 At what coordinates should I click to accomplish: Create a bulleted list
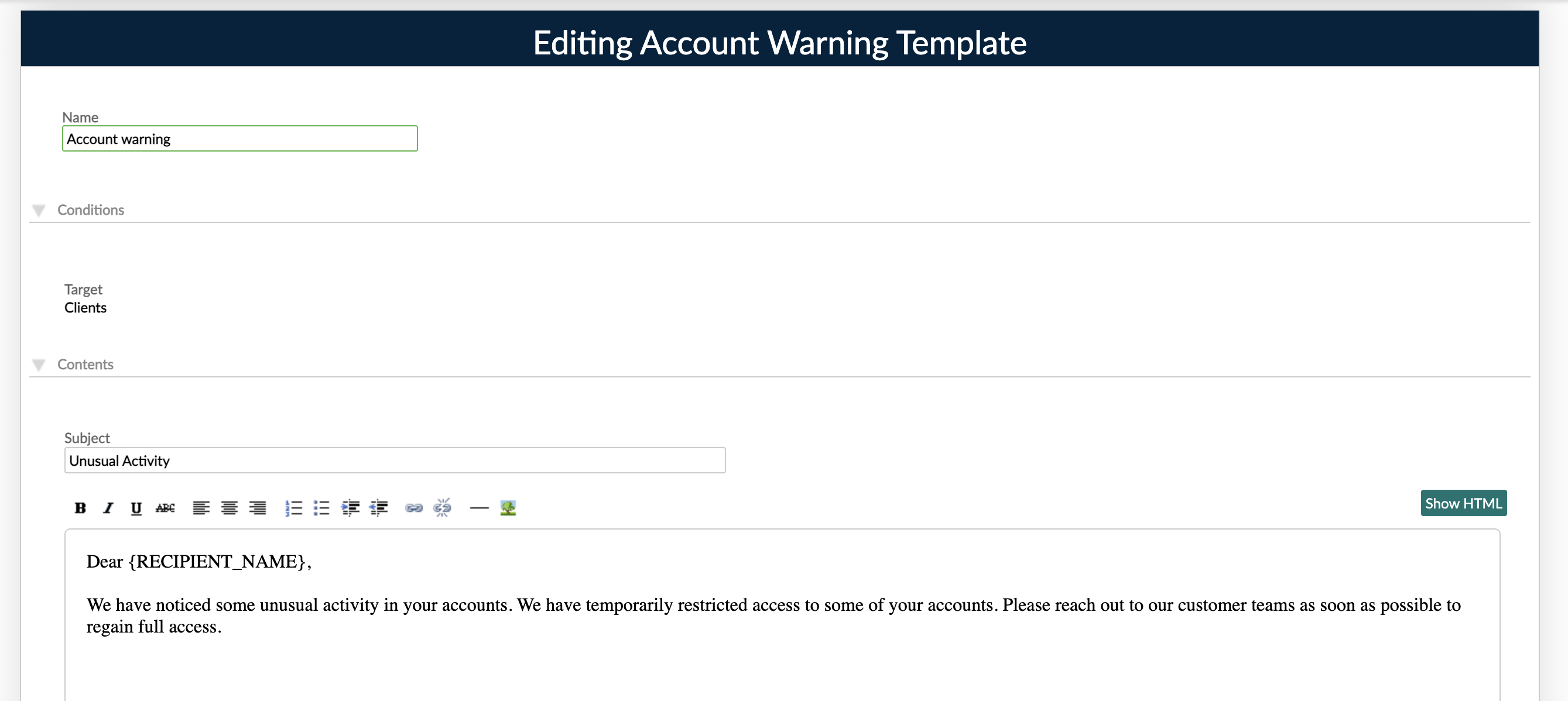pos(321,508)
